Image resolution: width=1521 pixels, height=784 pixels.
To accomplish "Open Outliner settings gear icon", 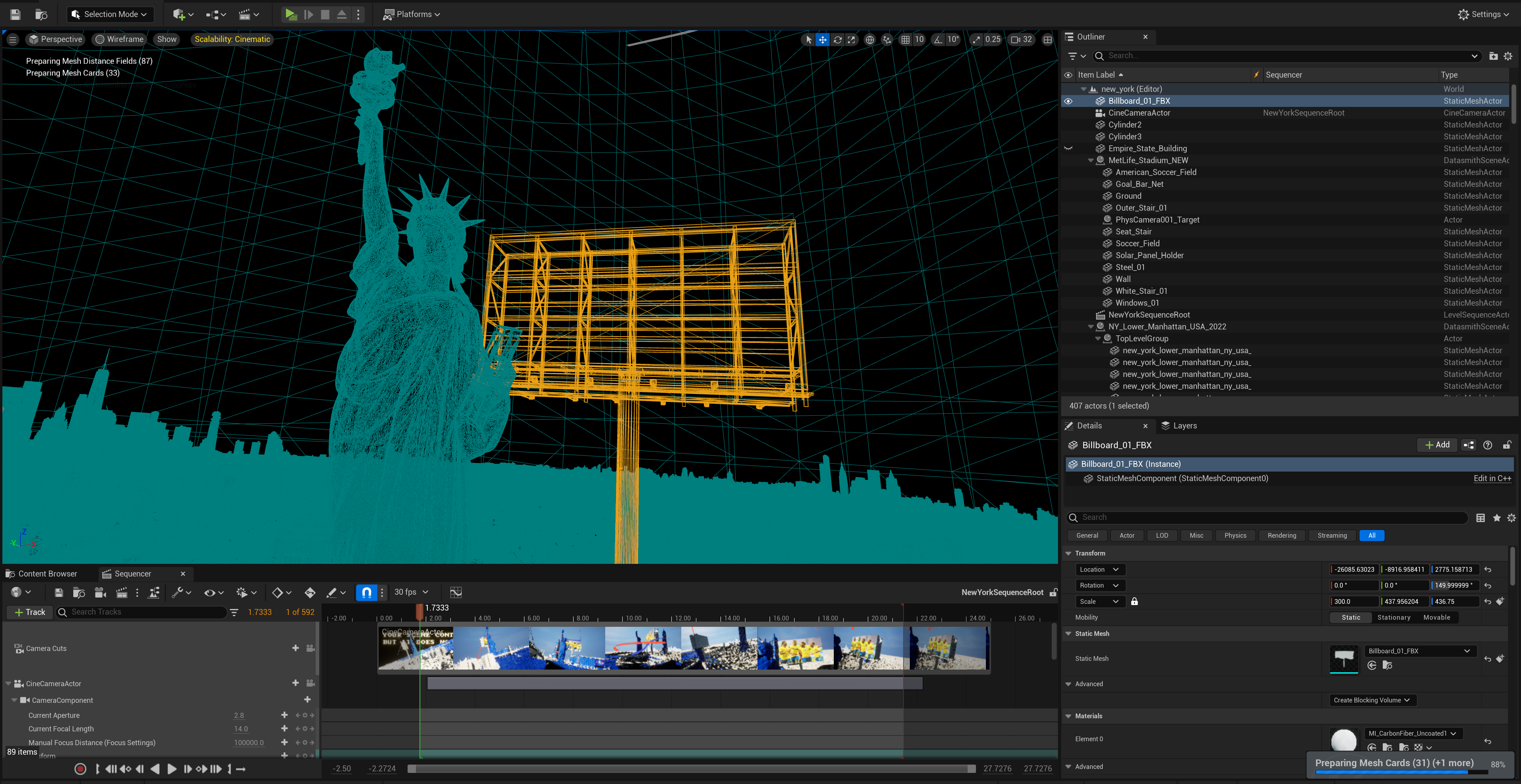I will point(1508,56).
